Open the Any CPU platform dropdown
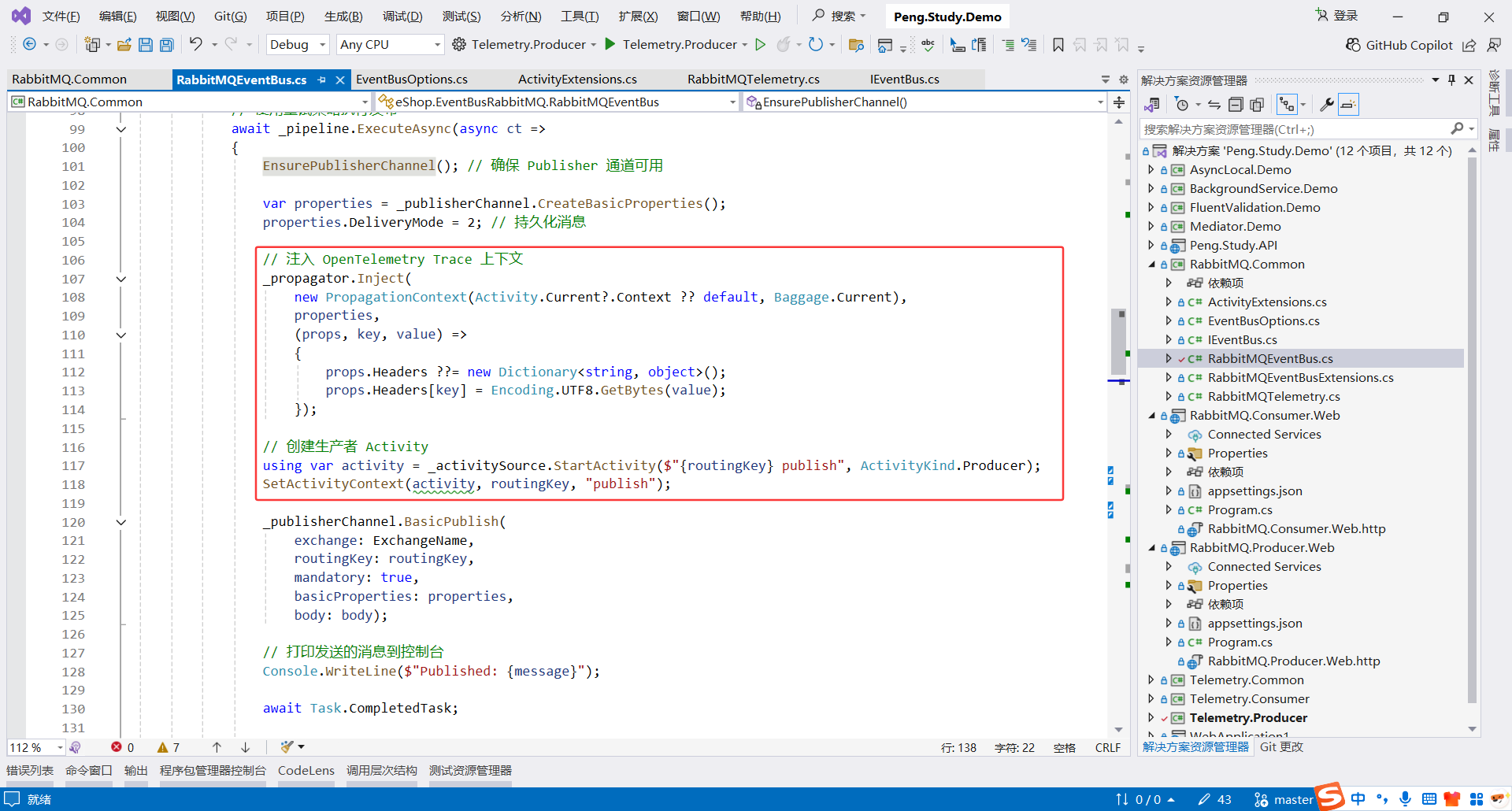The width and height of the screenshot is (1512, 811). [x=390, y=45]
